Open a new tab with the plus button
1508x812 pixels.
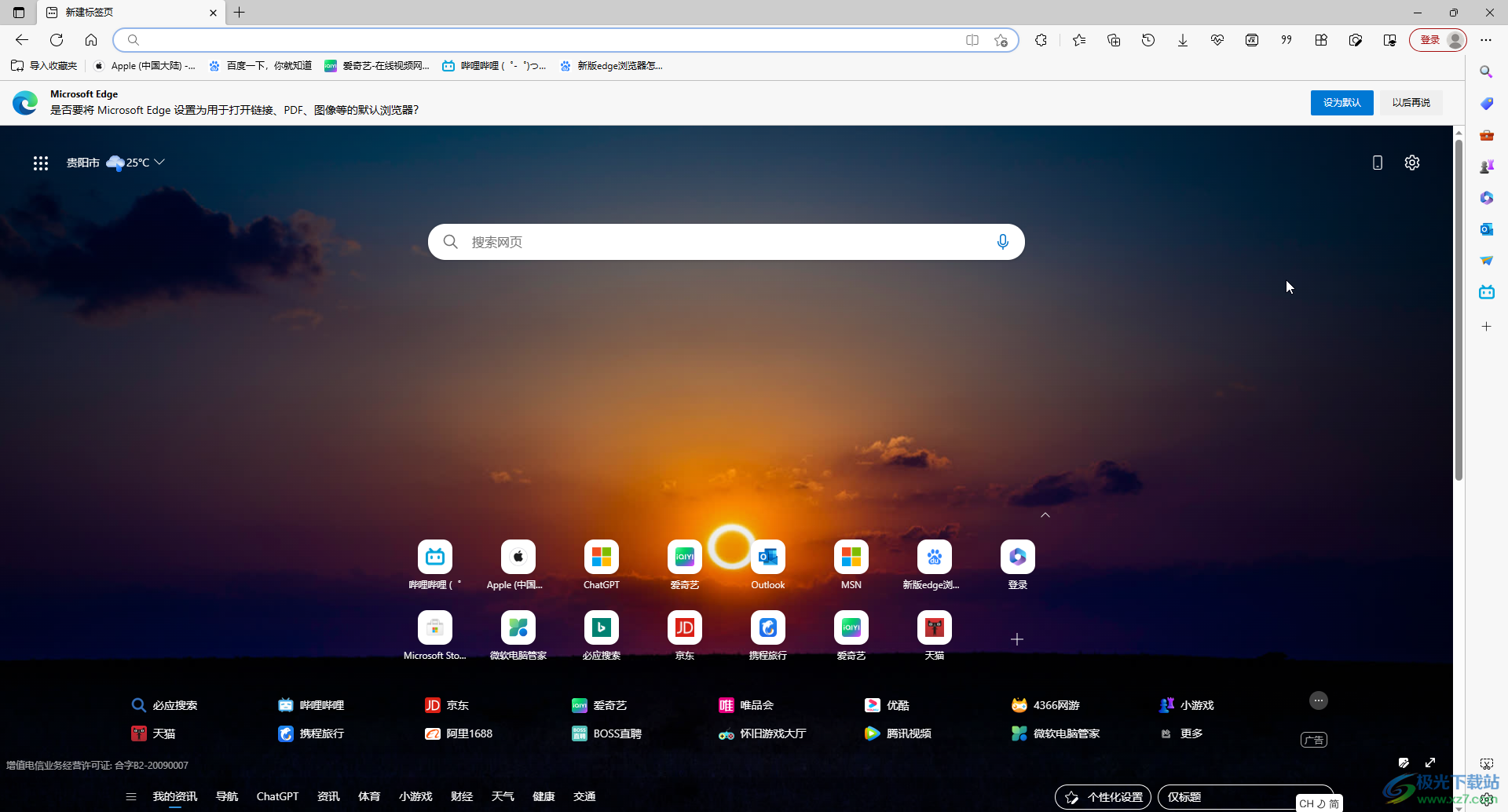click(x=240, y=13)
